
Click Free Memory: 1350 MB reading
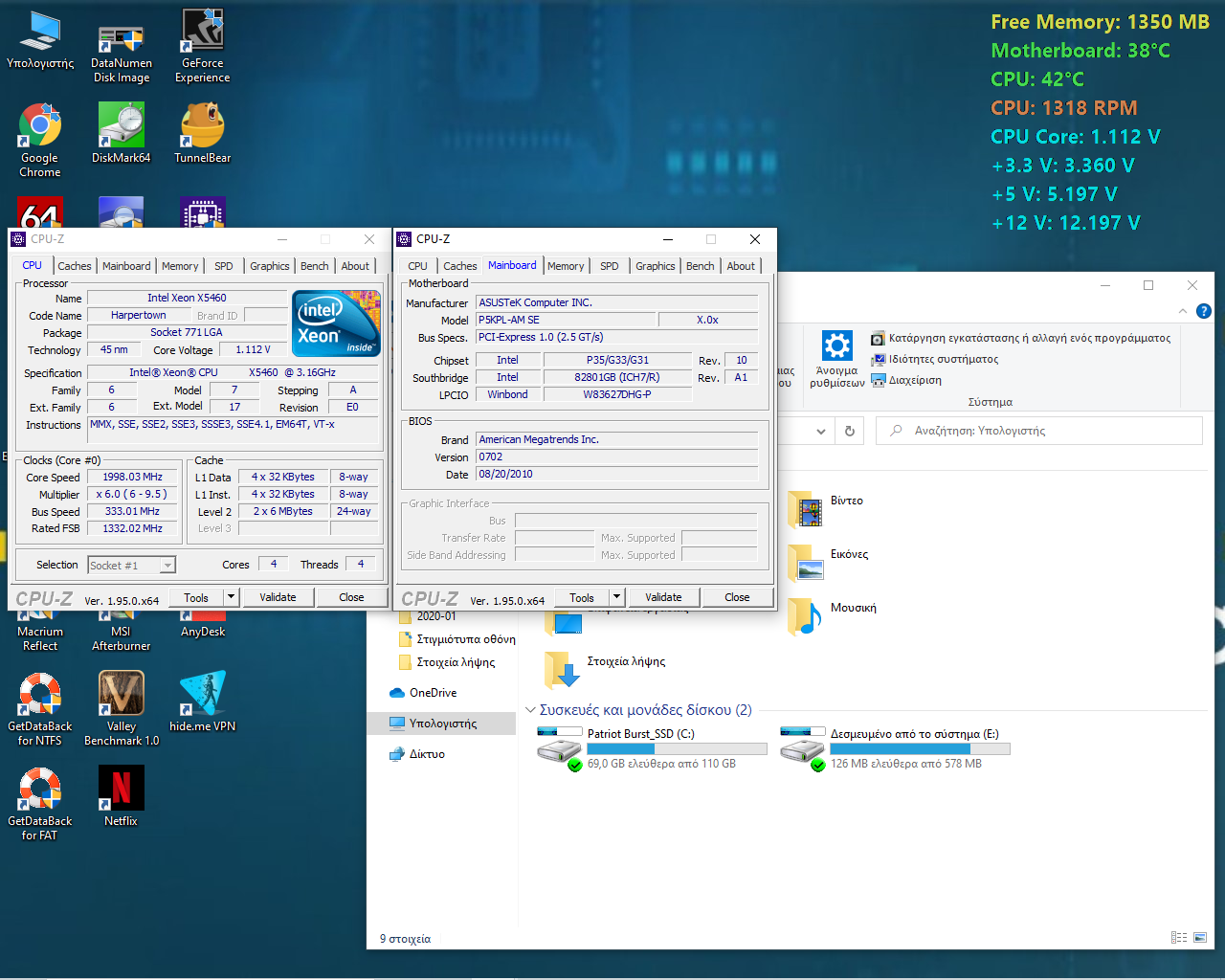tap(1101, 21)
